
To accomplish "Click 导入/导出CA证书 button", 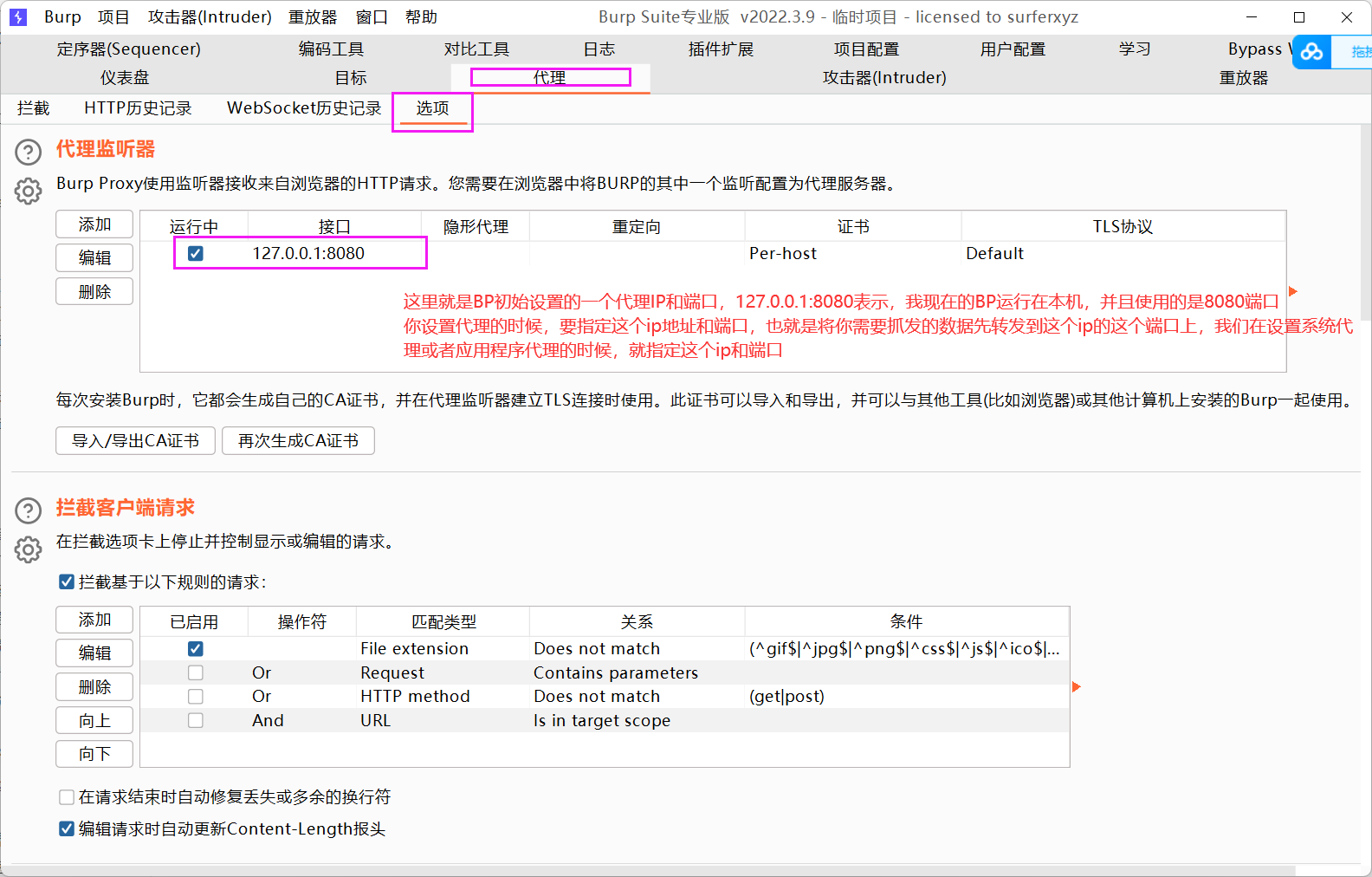I will [136, 441].
